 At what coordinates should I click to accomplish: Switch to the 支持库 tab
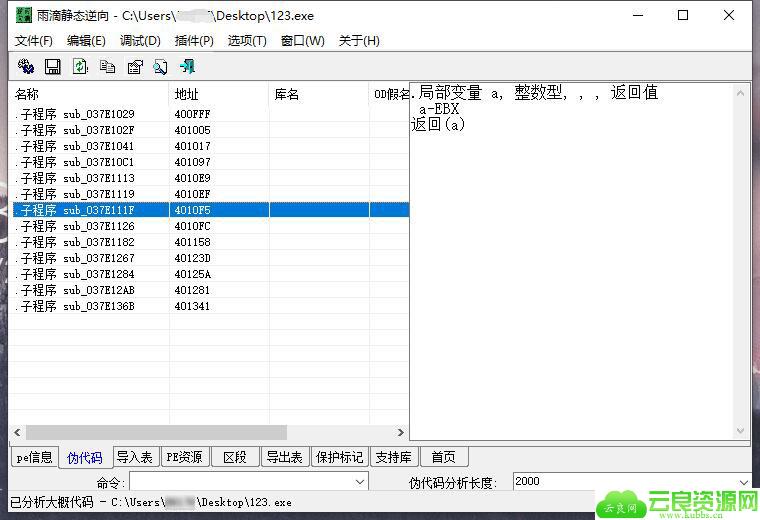[x=394, y=457]
